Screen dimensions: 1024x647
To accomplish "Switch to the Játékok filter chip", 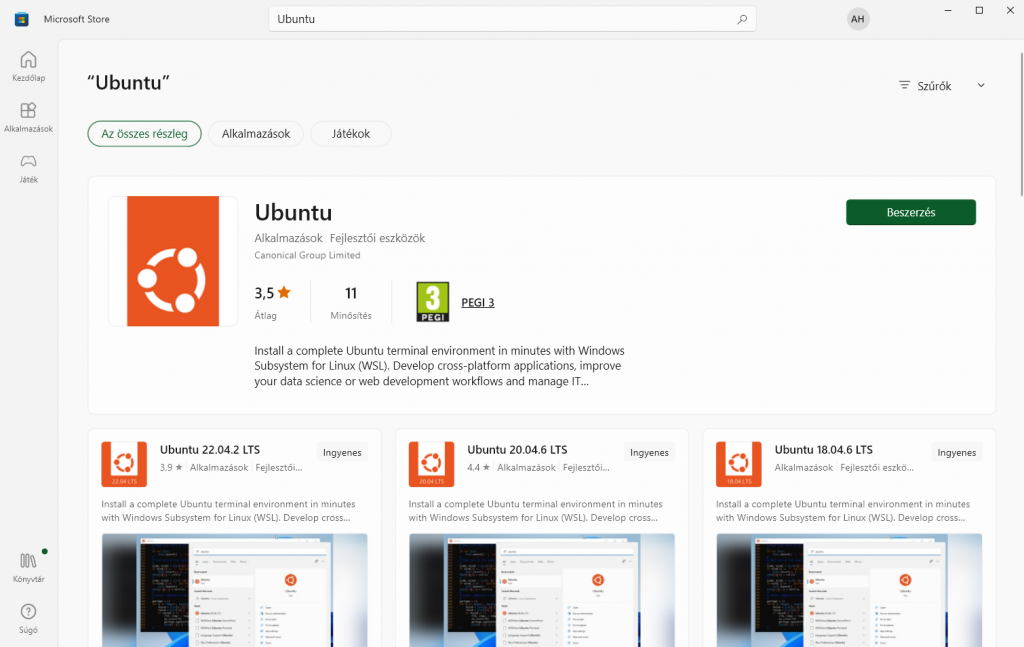I will click(350, 134).
